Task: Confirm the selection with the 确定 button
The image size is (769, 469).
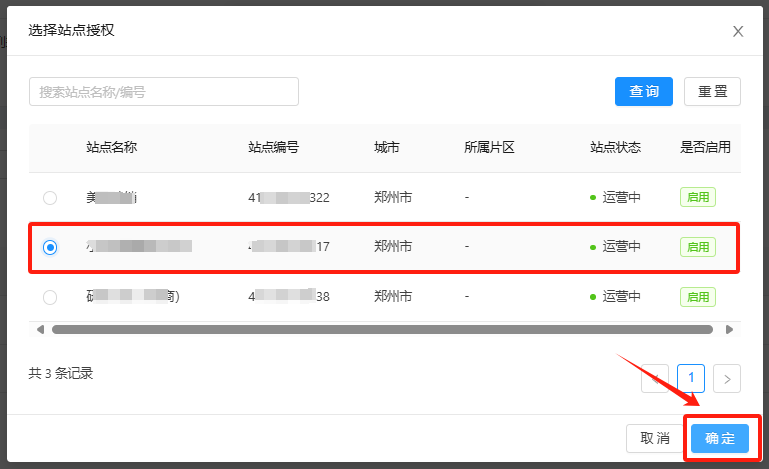Action: point(720,438)
